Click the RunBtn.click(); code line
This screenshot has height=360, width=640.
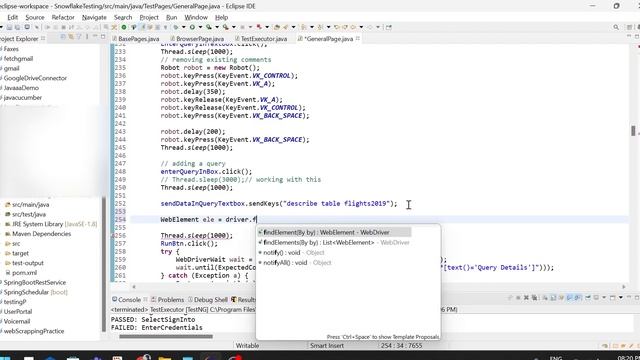click(x=189, y=244)
